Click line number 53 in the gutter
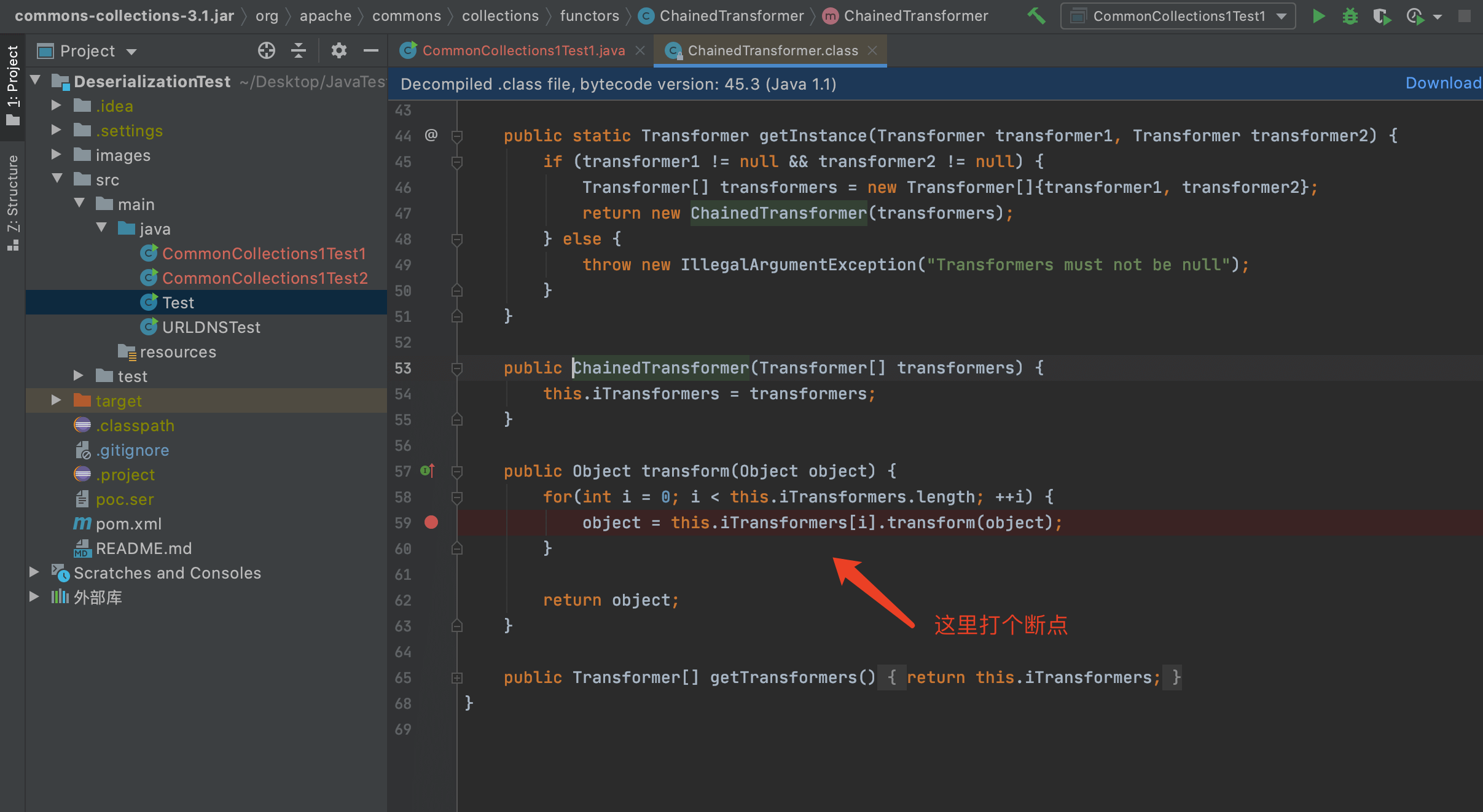 (403, 369)
